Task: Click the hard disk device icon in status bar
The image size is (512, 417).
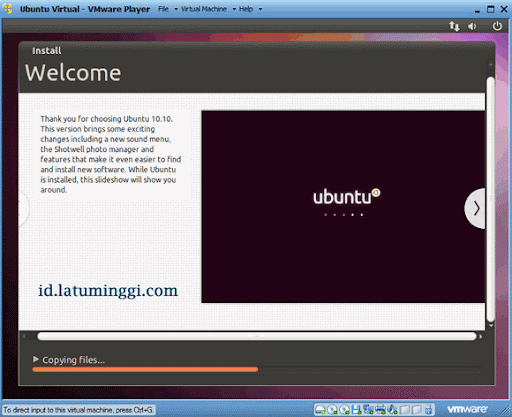Action: [x=320, y=409]
